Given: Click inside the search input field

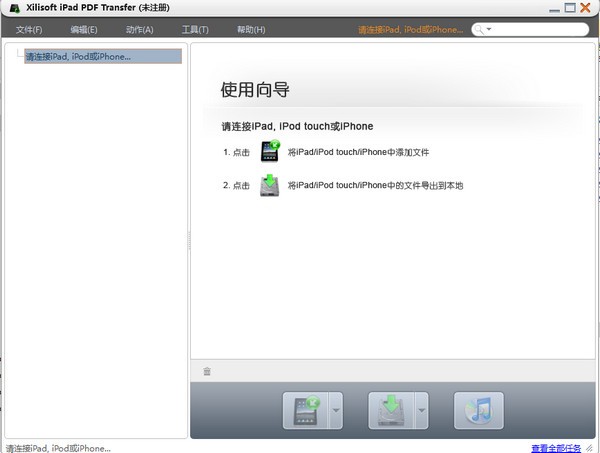Looking at the screenshot, I should click(x=540, y=30).
